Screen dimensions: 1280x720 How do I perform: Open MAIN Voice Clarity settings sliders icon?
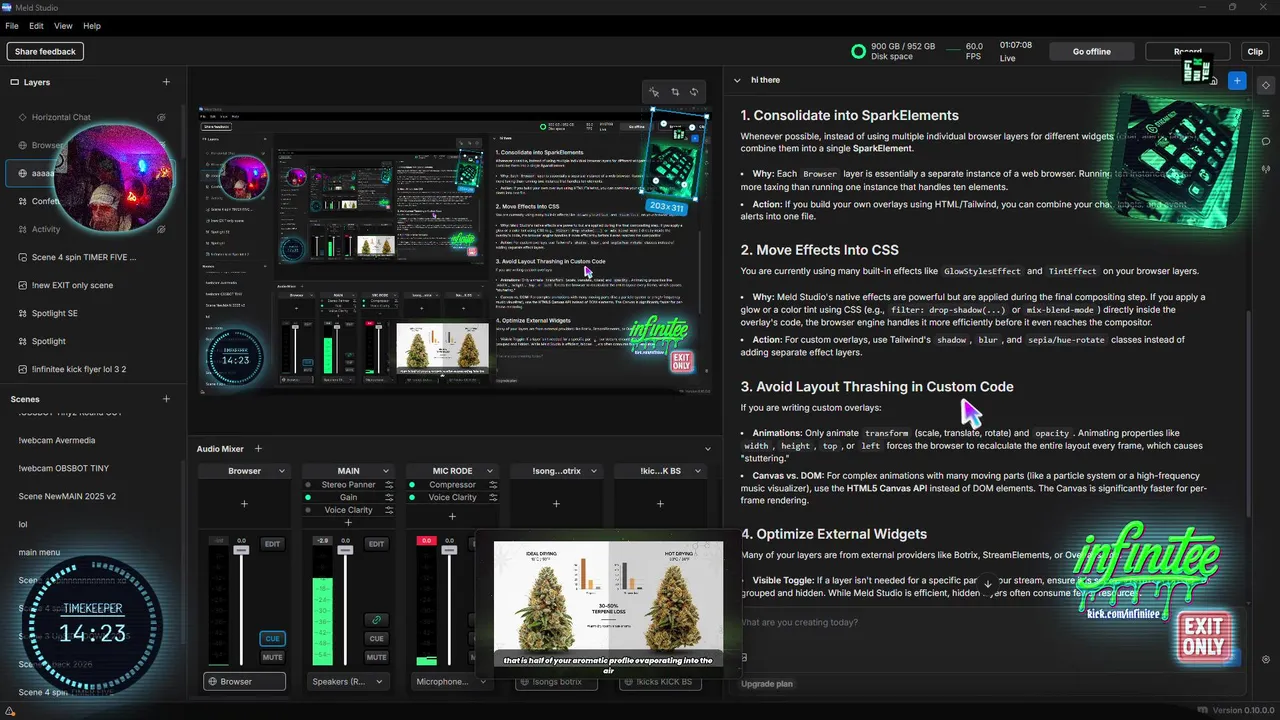tap(389, 510)
